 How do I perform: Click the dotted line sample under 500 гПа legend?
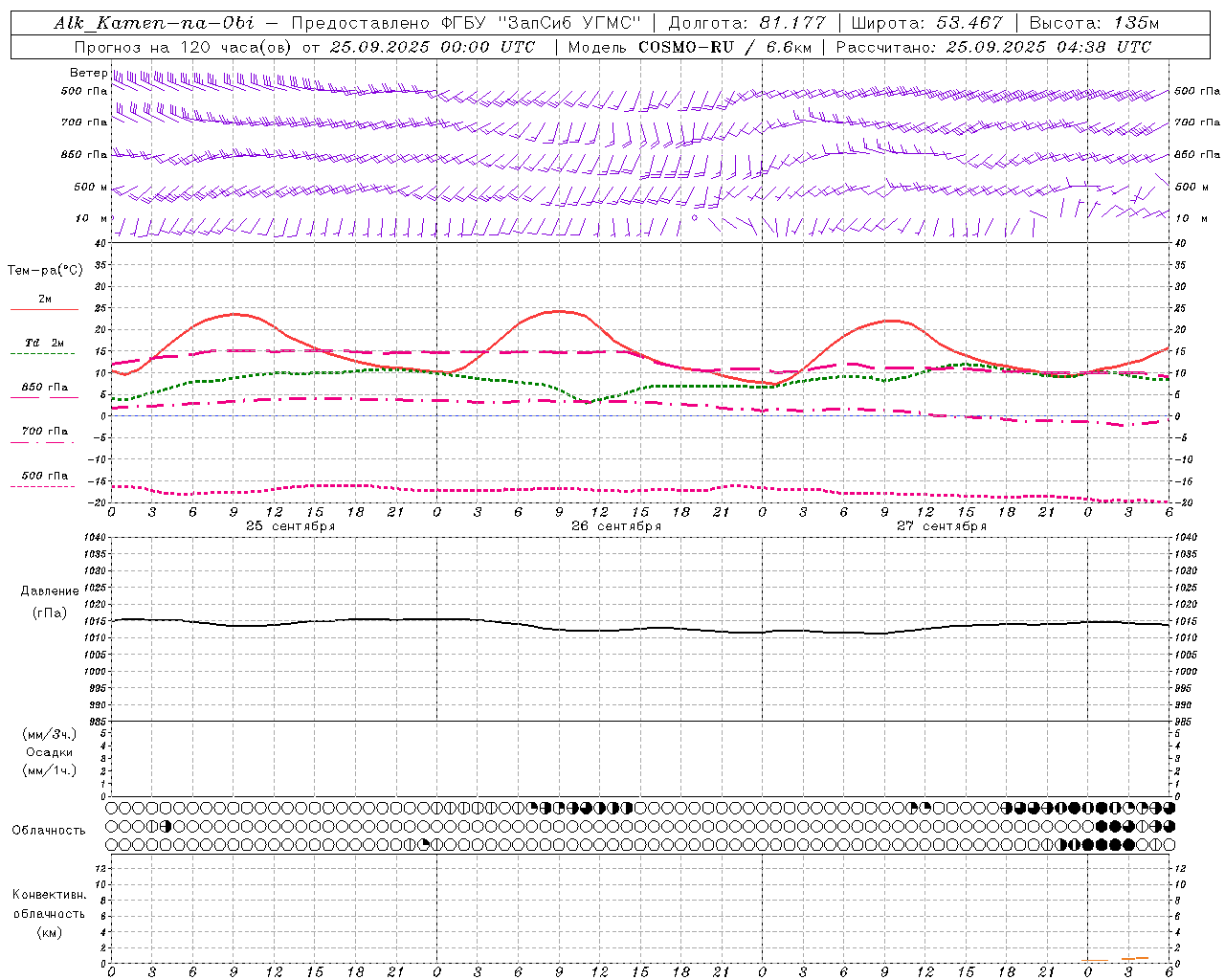click(43, 487)
